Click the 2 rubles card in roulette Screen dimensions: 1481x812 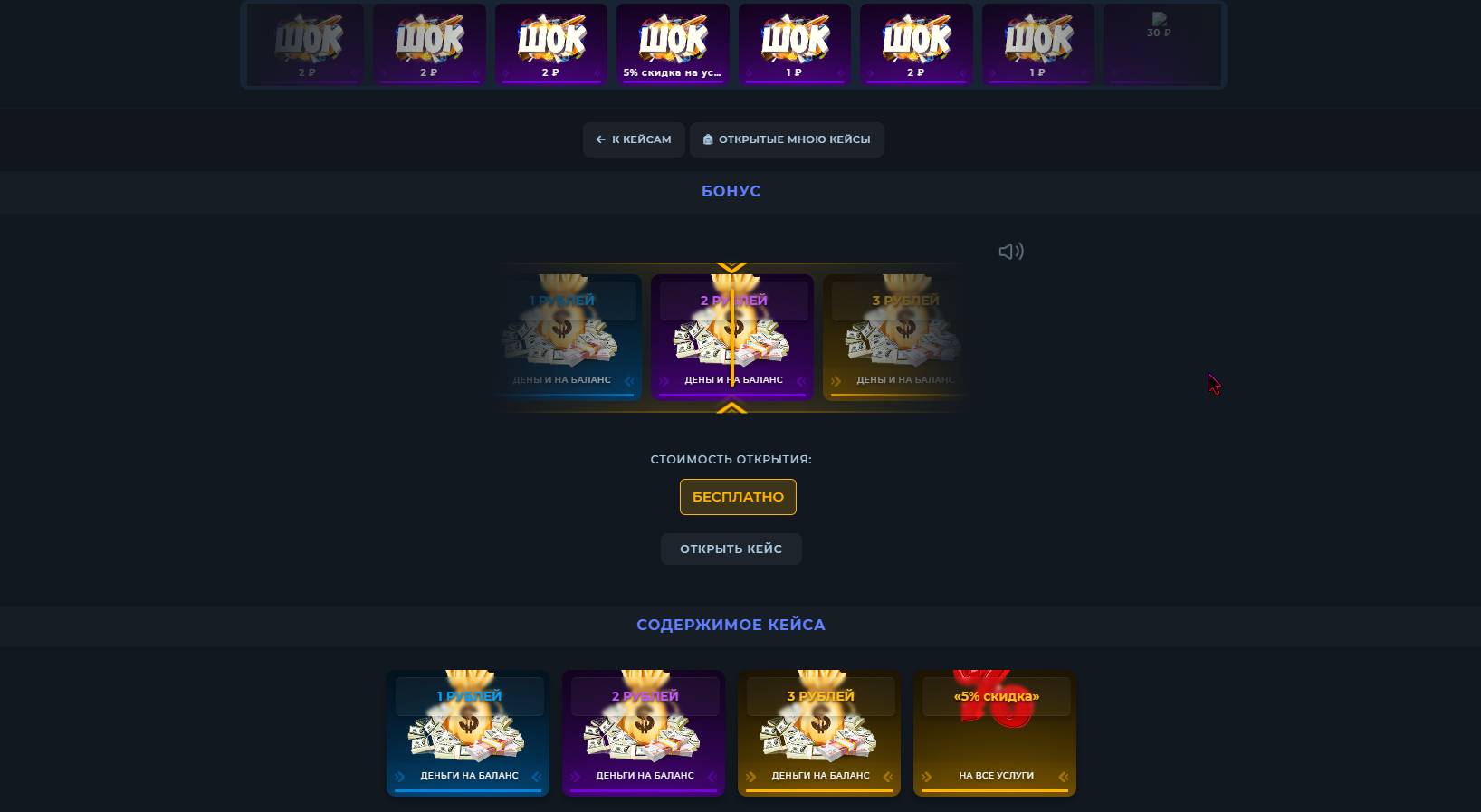click(732, 338)
